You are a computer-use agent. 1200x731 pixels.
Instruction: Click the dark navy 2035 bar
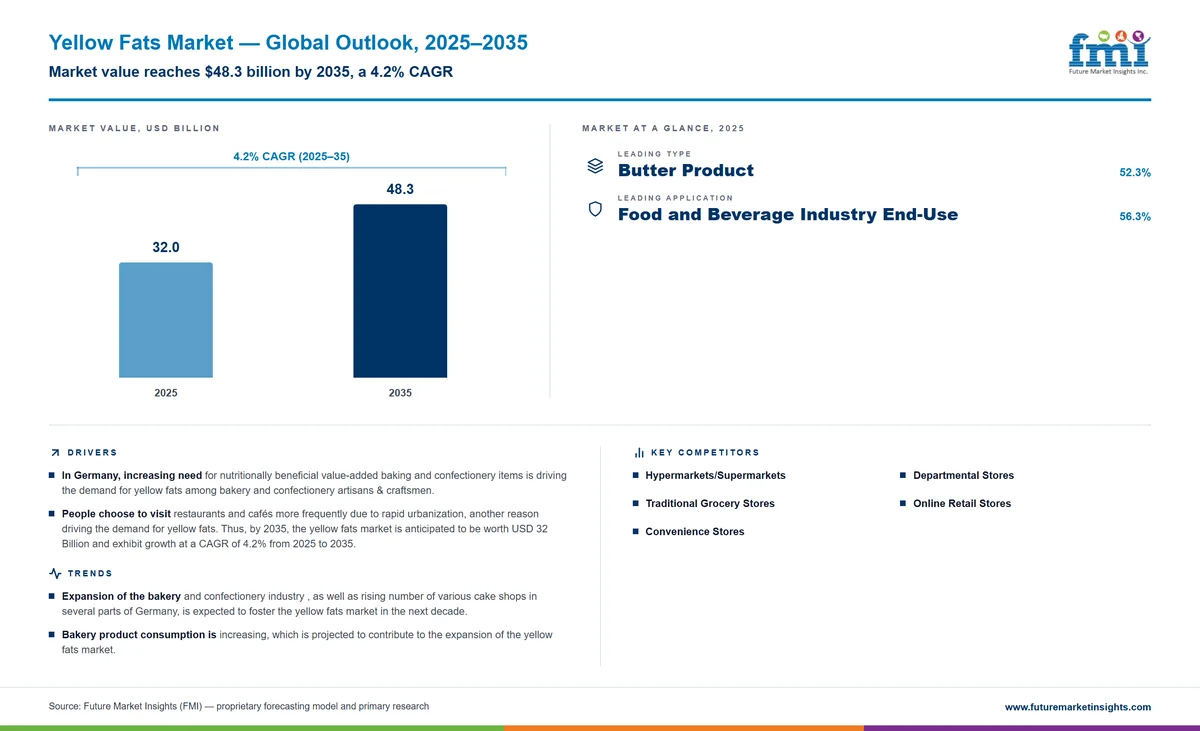(x=400, y=291)
